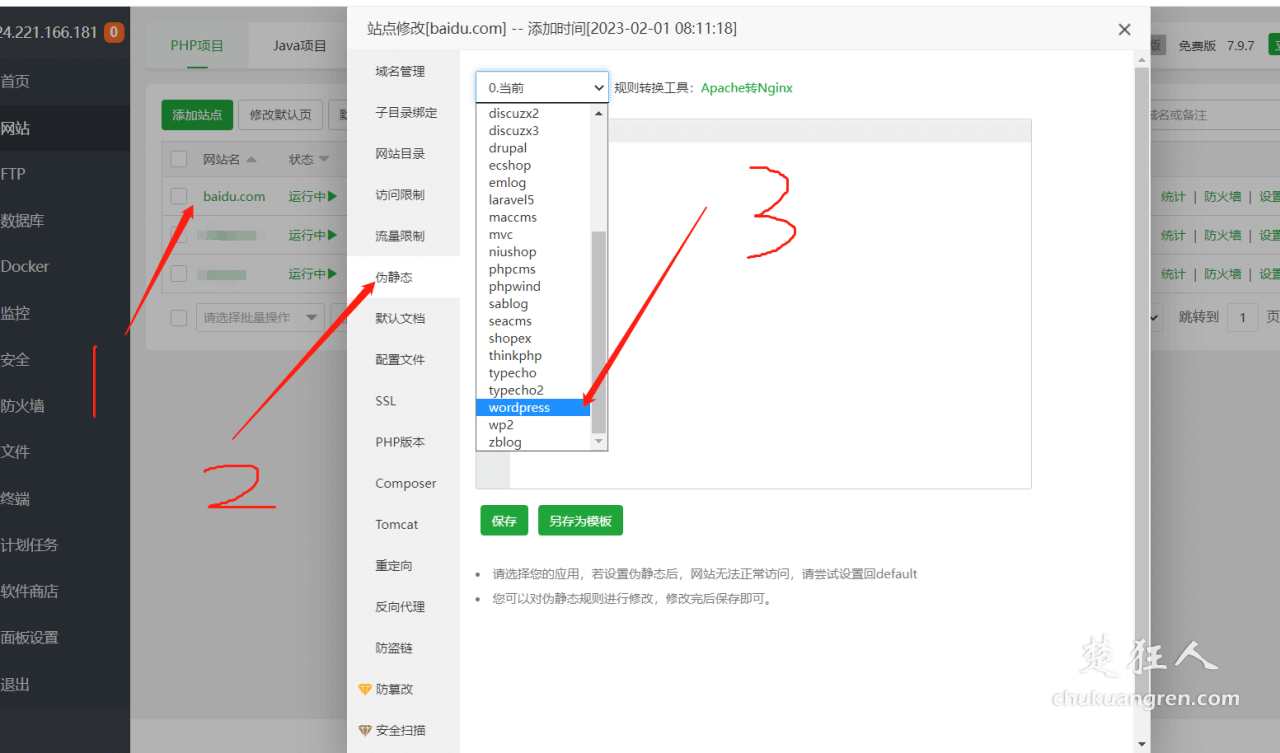Click the dropdown list's scroll-down arrow
Image resolution: width=1280 pixels, height=753 pixels.
[599, 441]
